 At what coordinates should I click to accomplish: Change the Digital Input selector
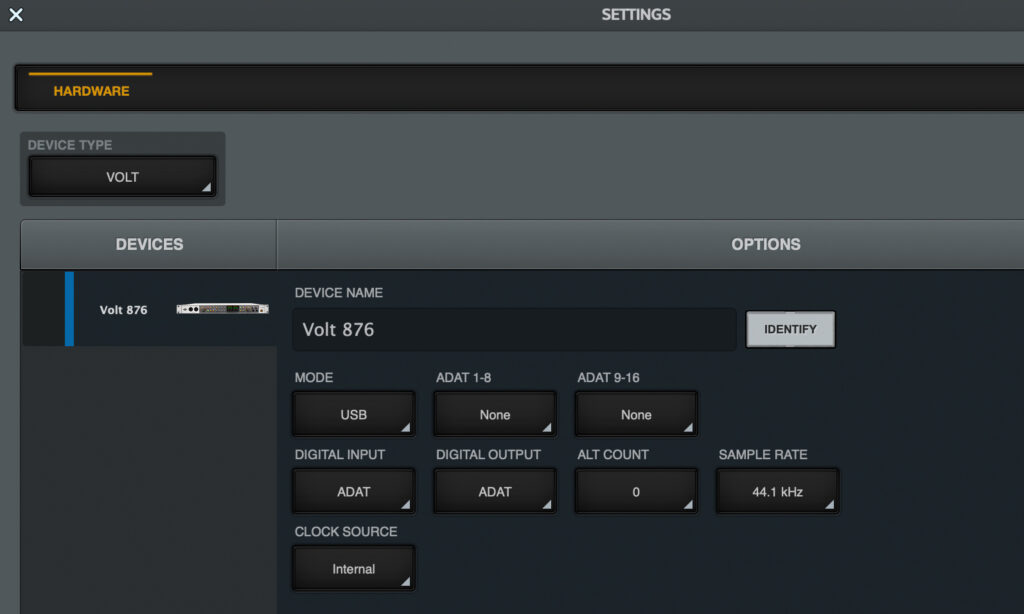click(353, 491)
